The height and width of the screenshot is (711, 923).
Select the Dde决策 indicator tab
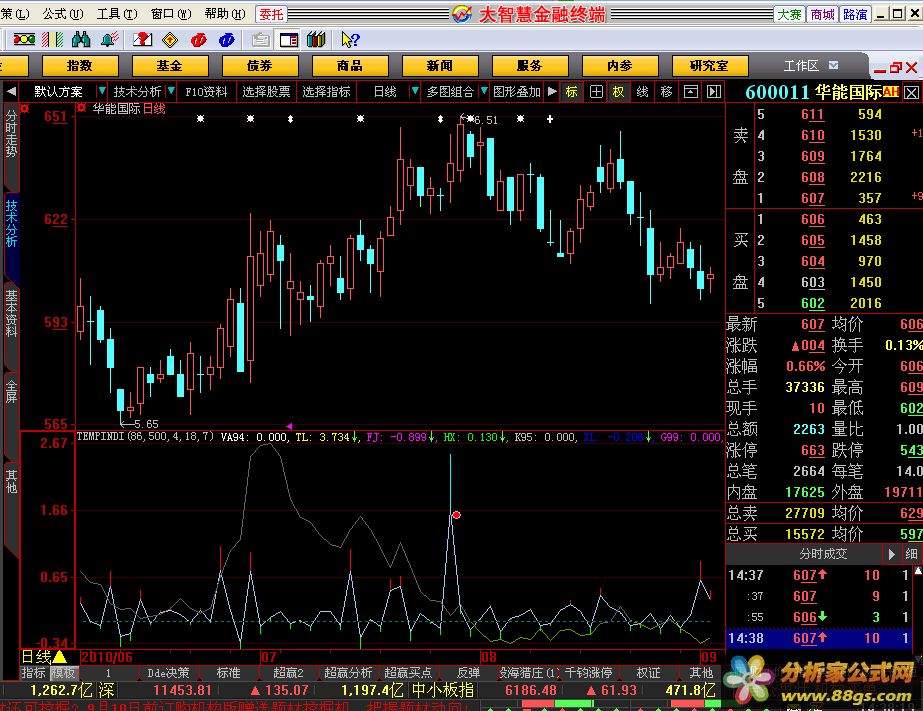[x=168, y=673]
